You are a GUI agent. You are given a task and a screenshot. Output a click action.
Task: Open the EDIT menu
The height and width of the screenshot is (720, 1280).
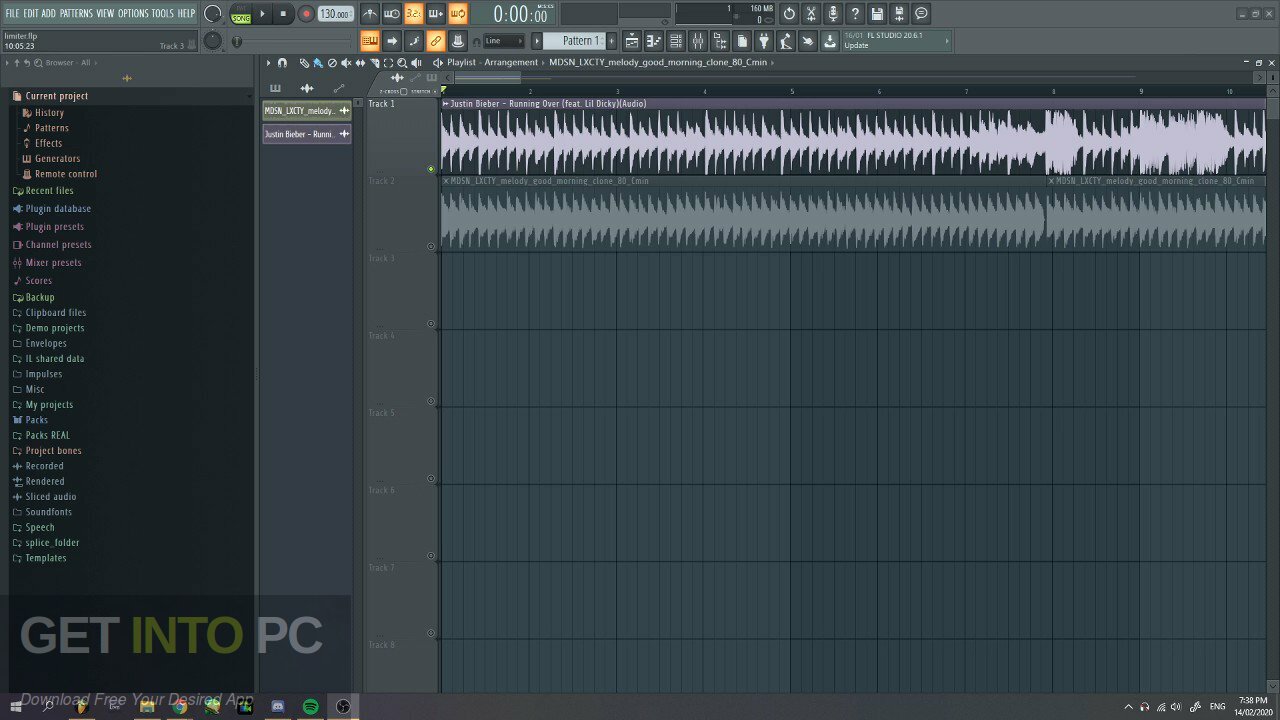[31, 13]
